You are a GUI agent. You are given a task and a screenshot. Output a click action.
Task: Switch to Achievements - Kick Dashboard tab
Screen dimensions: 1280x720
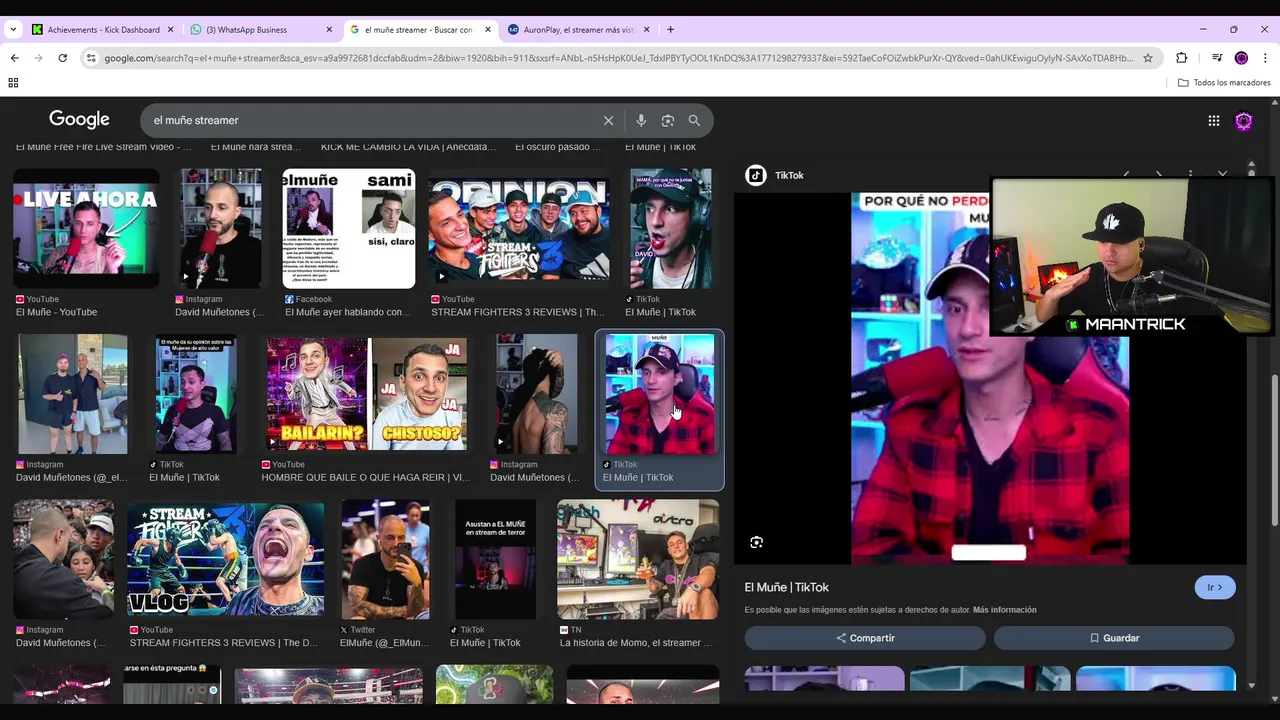click(102, 30)
